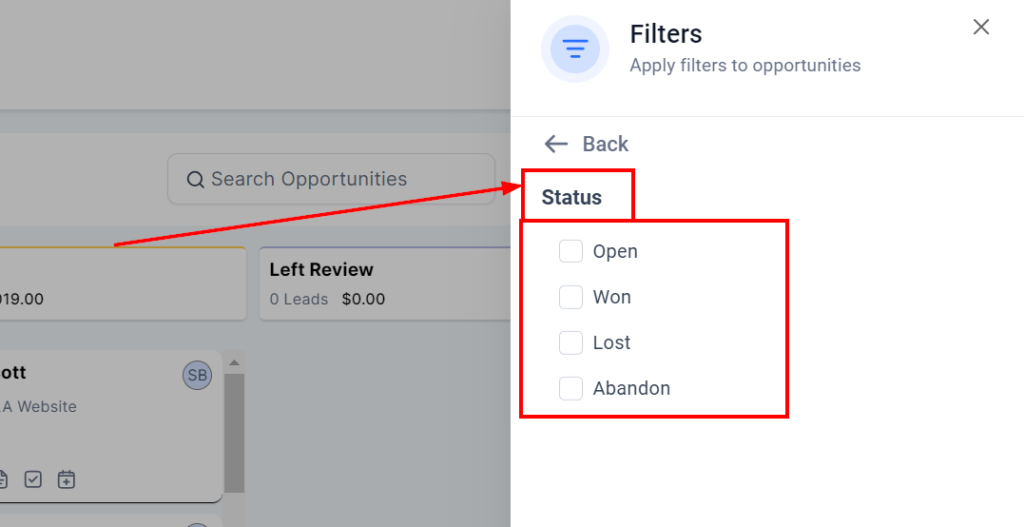Screen dimensions: 1024x527
Task: Click the notes document icon on the card
Action: point(3,480)
